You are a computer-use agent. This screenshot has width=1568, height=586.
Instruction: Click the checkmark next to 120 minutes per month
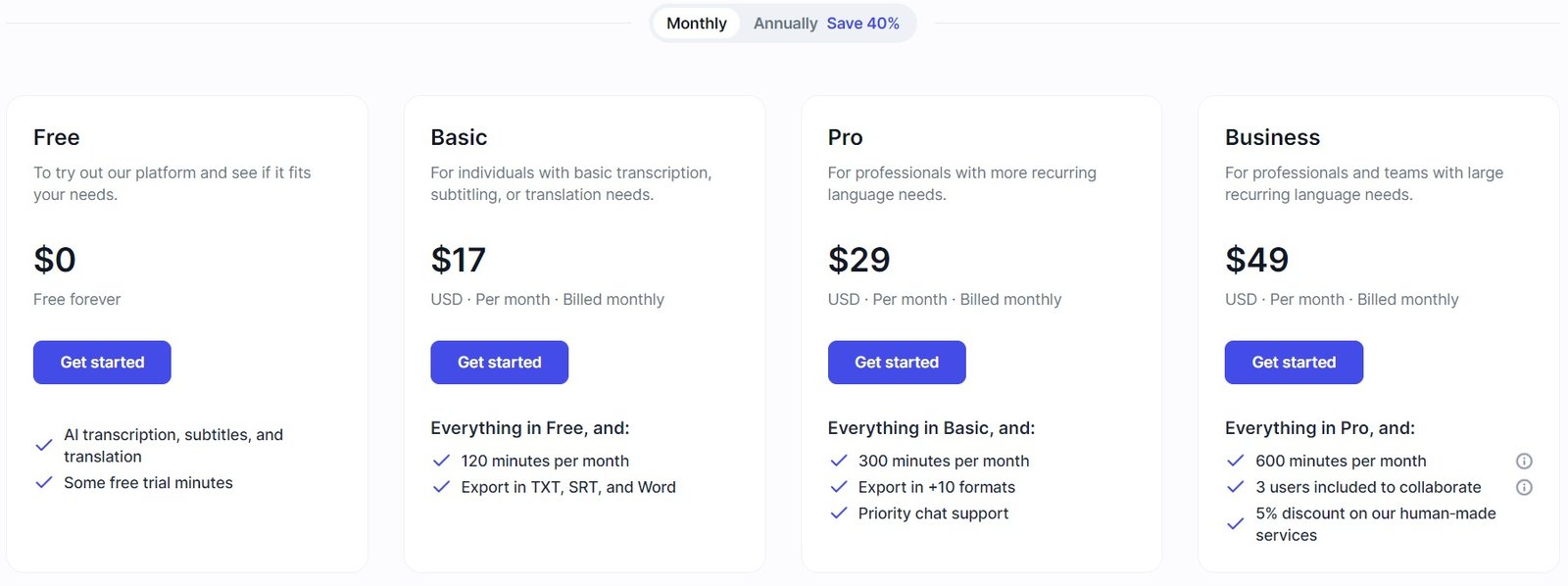441,461
